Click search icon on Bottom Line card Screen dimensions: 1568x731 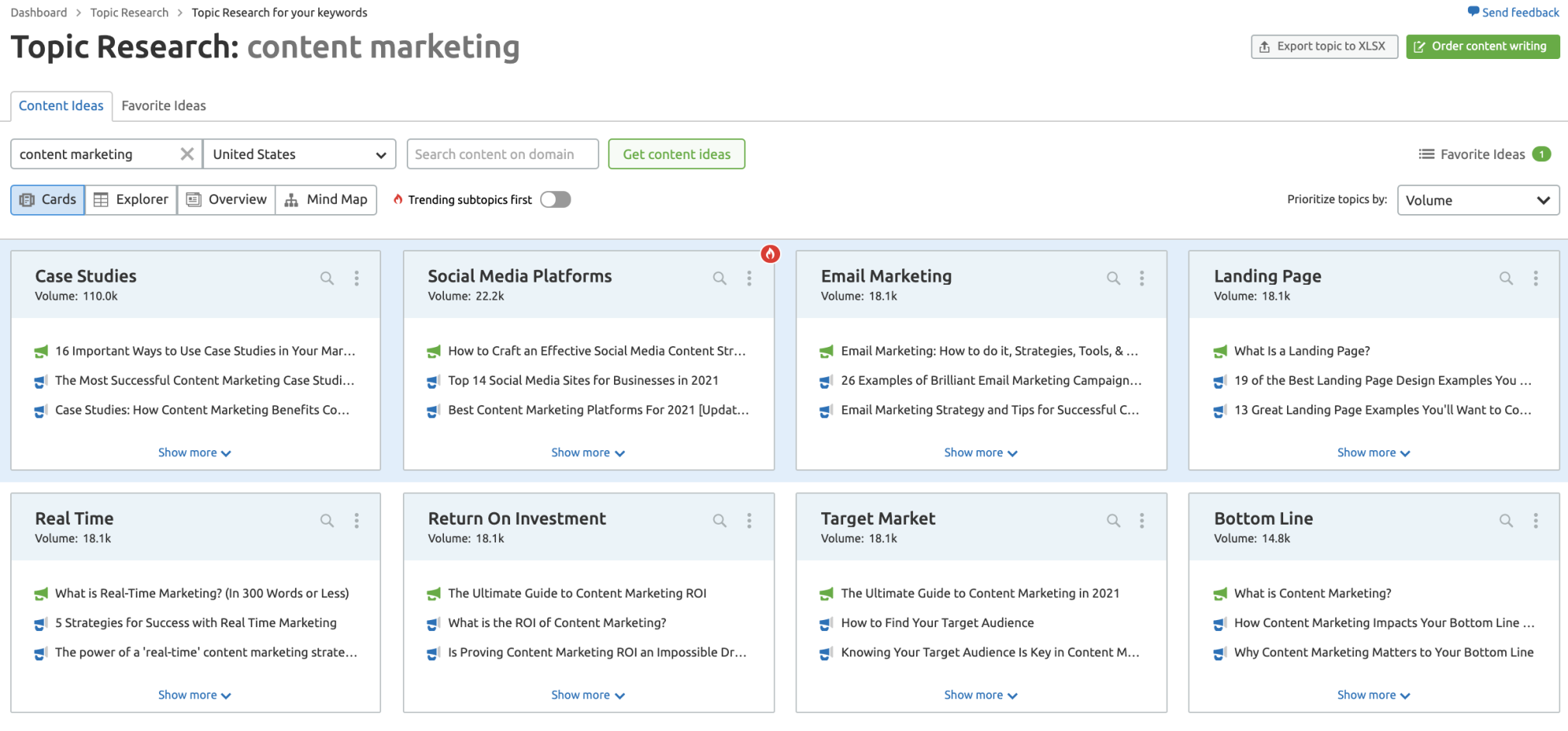[1506, 521]
